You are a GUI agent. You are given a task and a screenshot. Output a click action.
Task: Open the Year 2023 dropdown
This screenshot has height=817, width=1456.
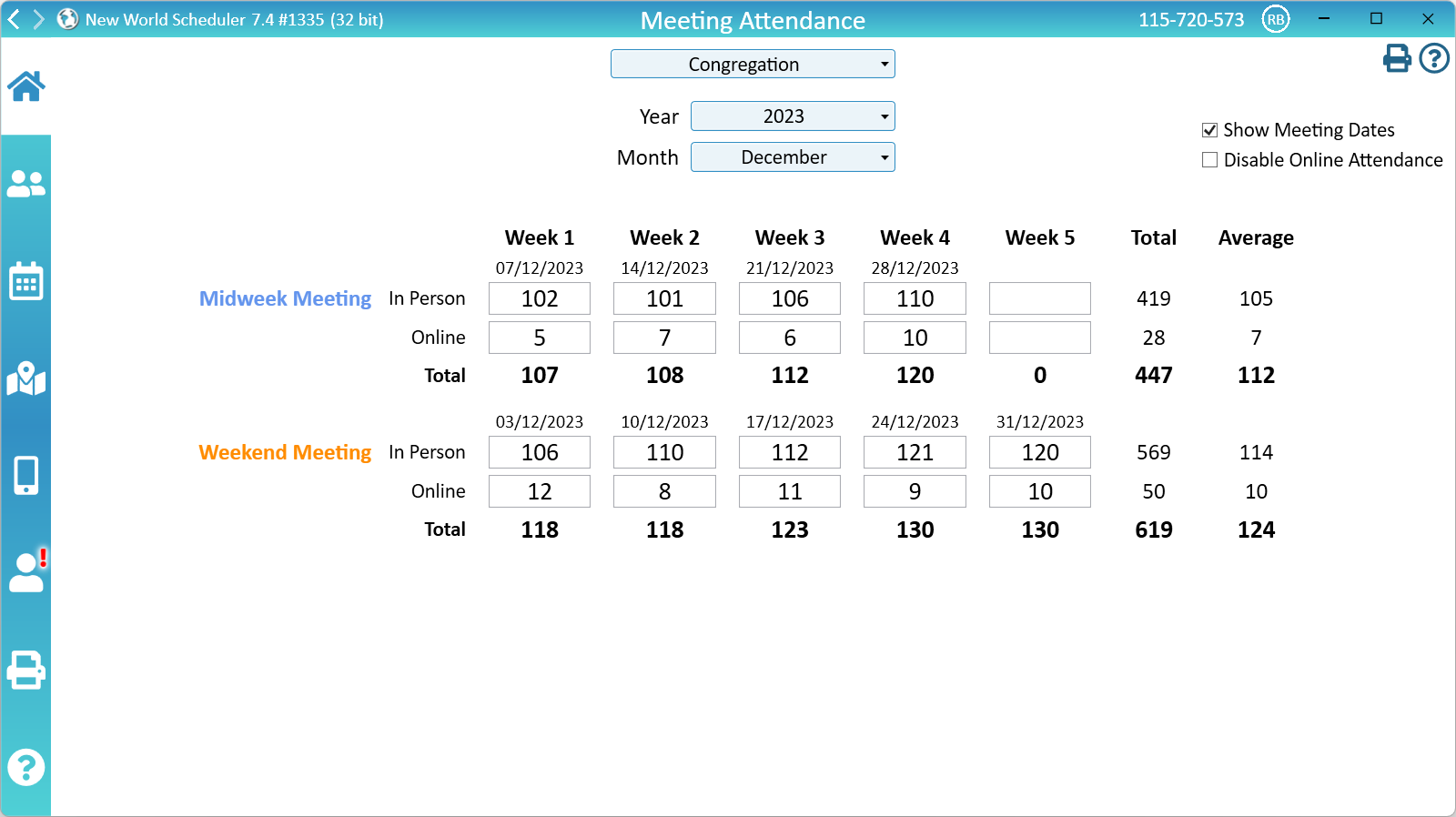point(793,116)
